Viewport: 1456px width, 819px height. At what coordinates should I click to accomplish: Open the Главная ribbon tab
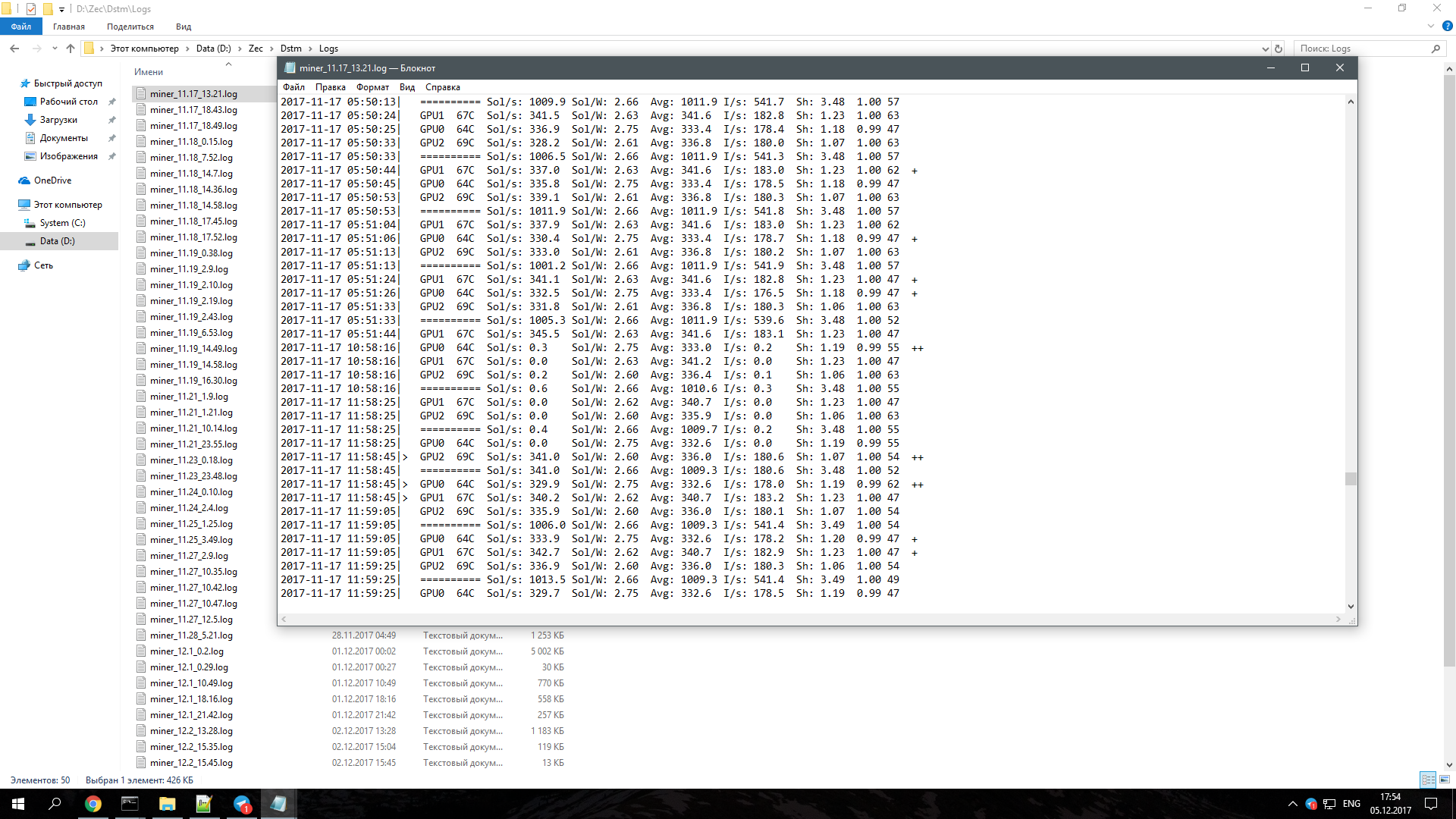(69, 27)
